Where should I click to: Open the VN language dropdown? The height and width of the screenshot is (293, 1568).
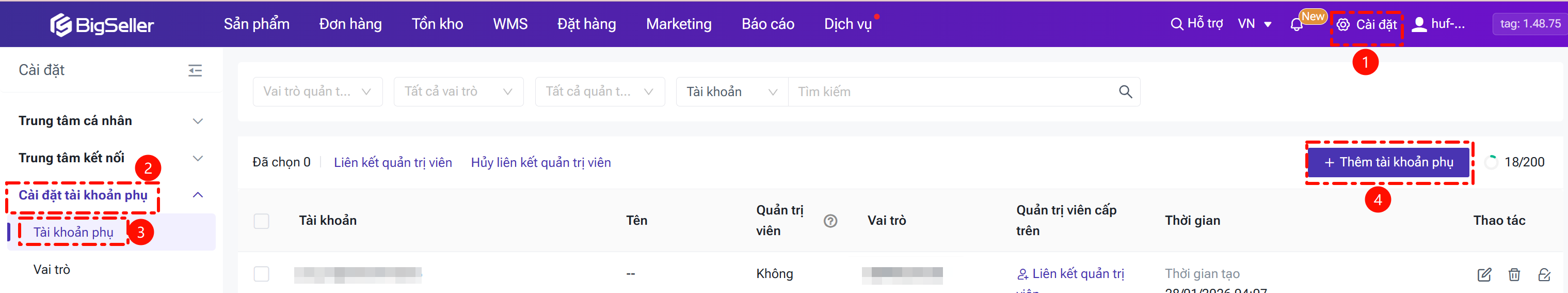pos(1255,24)
